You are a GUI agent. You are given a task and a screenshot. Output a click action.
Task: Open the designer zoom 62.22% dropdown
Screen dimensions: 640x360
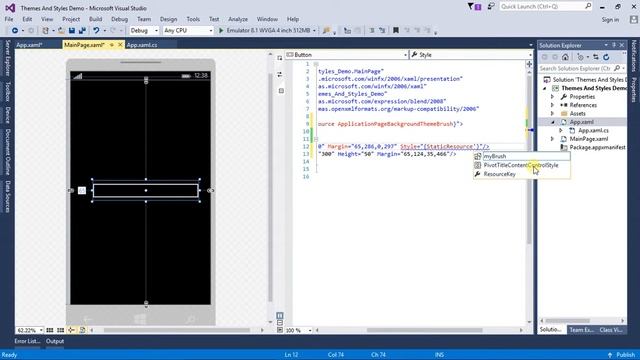tap(41, 330)
